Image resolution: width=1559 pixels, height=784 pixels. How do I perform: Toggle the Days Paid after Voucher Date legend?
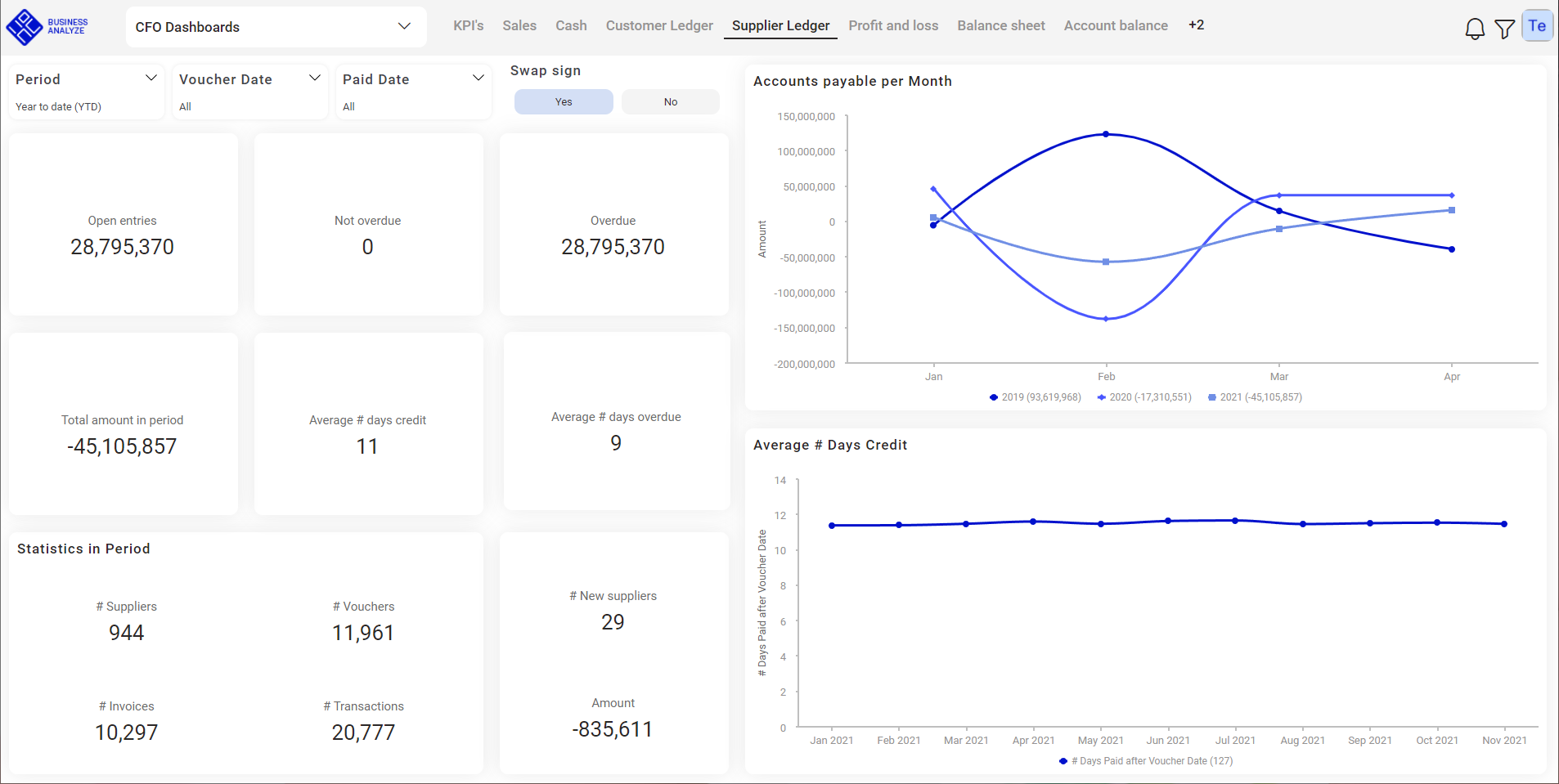click(x=1145, y=760)
